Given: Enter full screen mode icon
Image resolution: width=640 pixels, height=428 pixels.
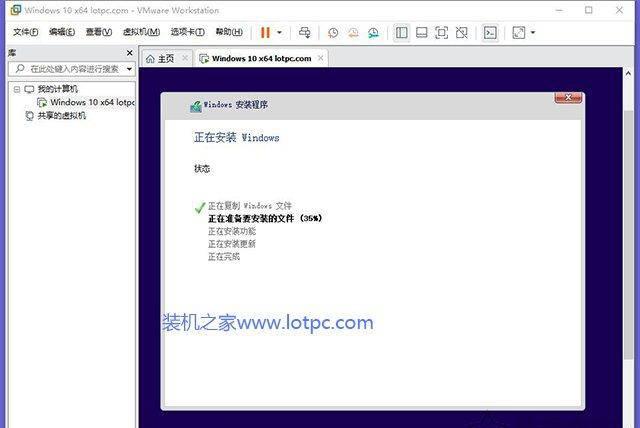Looking at the screenshot, I should coord(442,33).
